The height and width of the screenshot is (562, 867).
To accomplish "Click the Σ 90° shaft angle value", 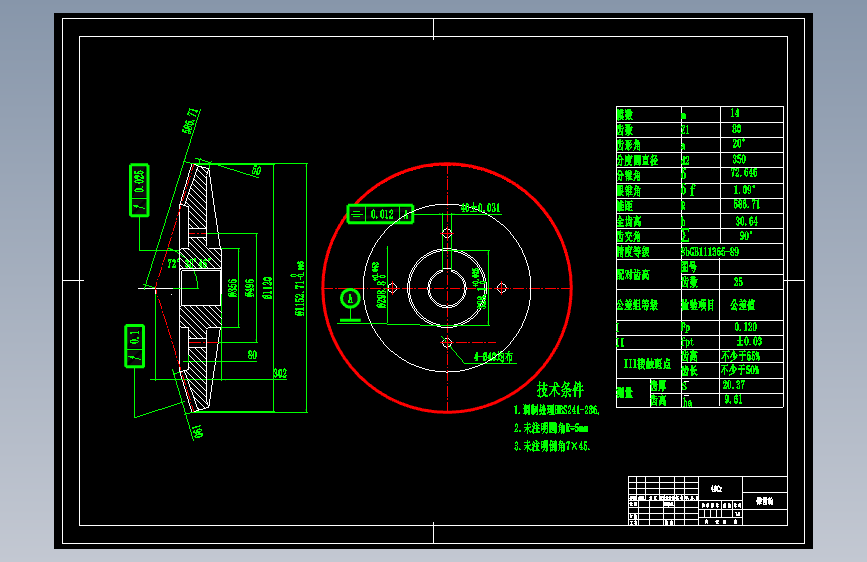I will coord(745,236).
